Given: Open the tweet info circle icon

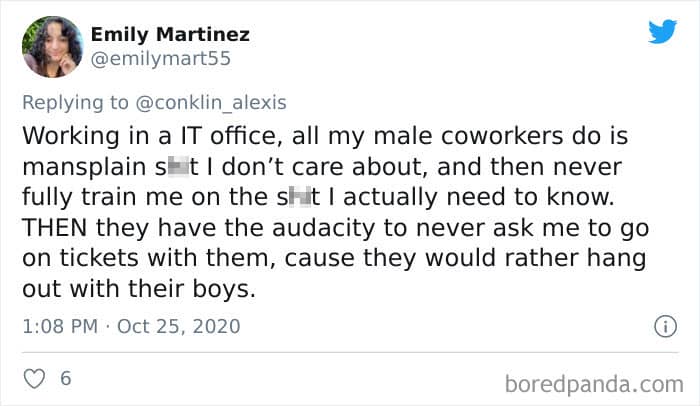Looking at the screenshot, I should (662, 326).
